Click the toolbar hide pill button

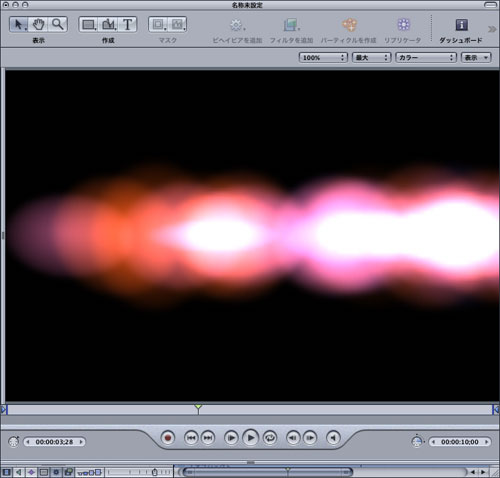pyautogui.click(x=490, y=5)
